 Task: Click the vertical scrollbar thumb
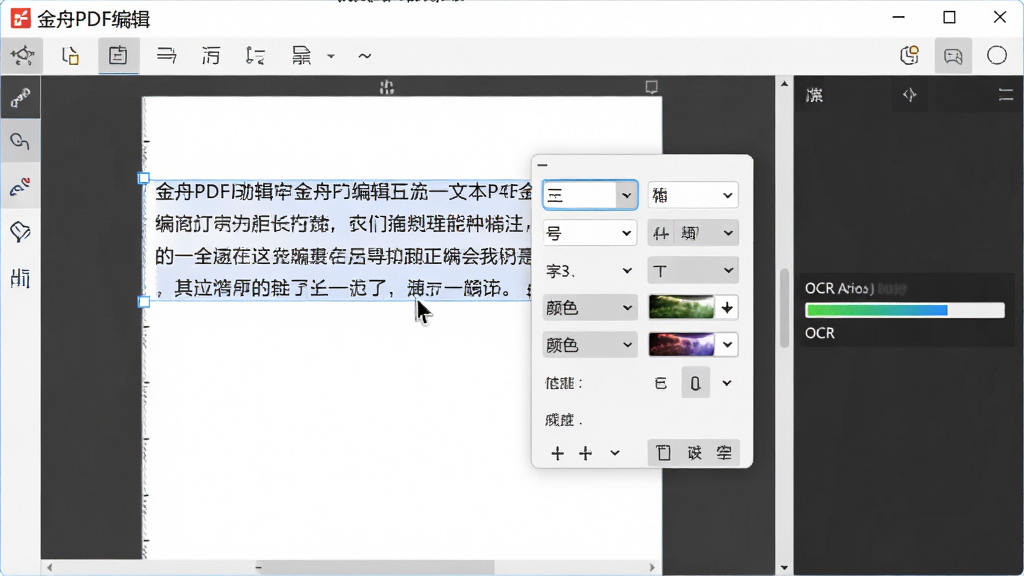pos(784,308)
